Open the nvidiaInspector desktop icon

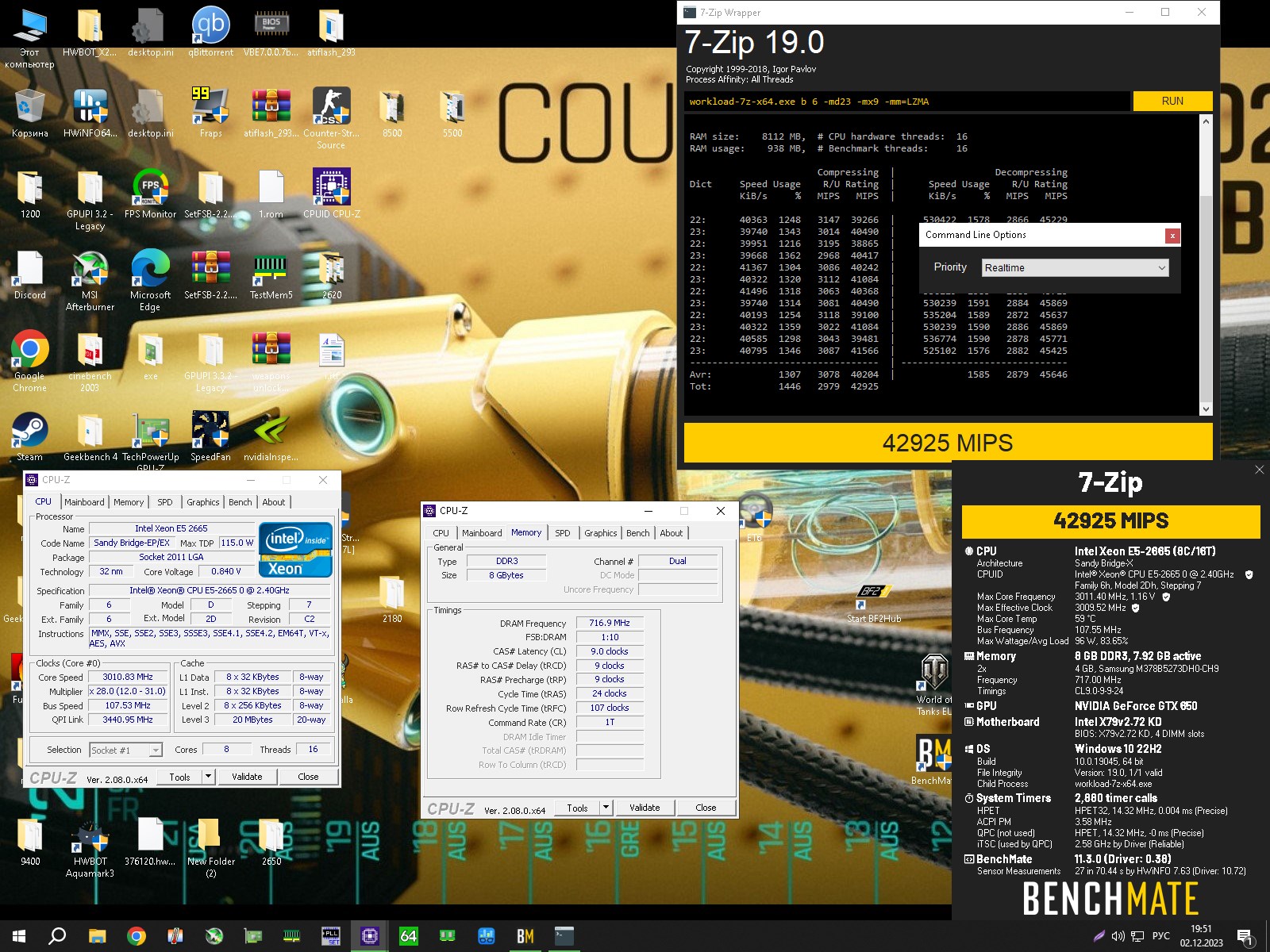271,436
